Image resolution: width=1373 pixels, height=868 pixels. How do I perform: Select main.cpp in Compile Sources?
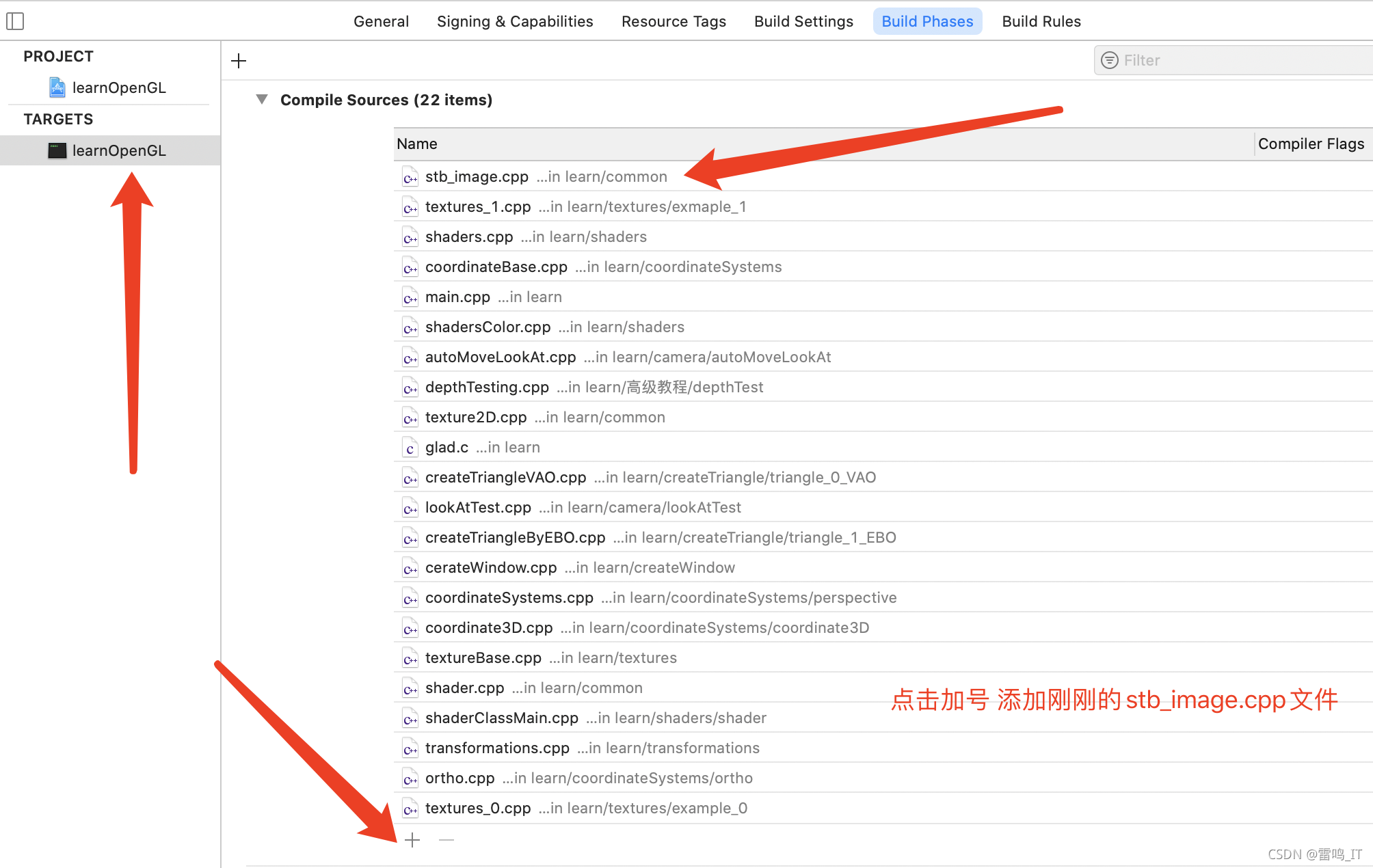[x=458, y=297]
